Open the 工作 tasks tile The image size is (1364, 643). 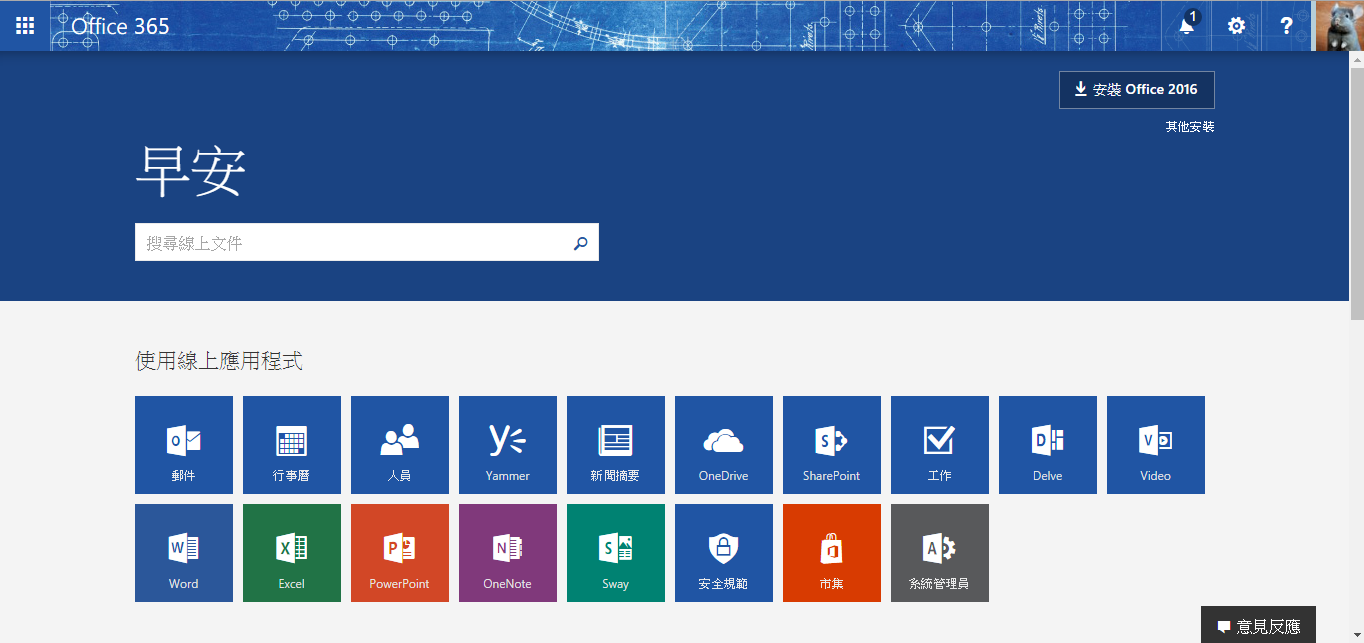click(x=940, y=445)
